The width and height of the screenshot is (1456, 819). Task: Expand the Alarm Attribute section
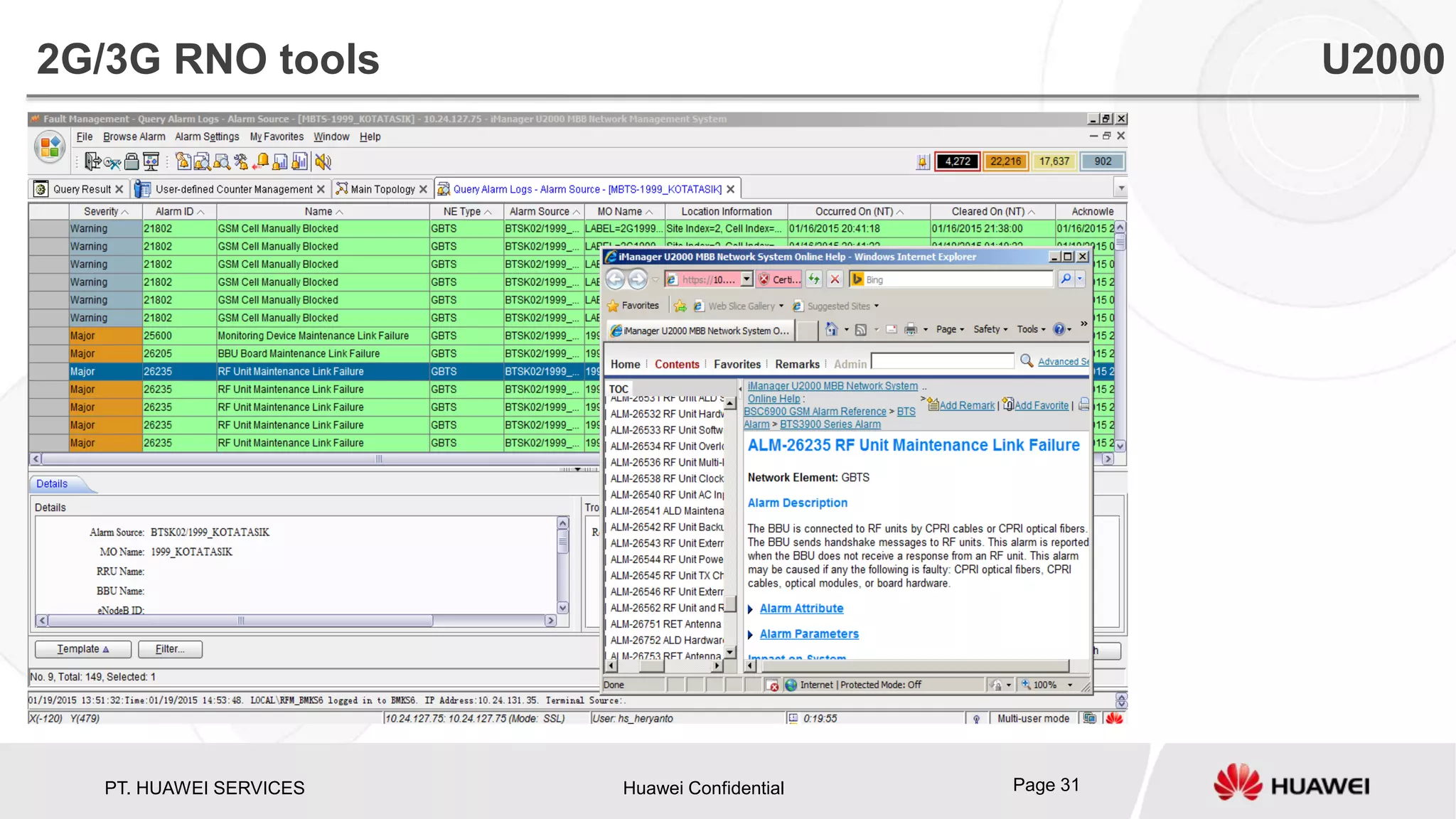pyautogui.click(x=801, y=609)
